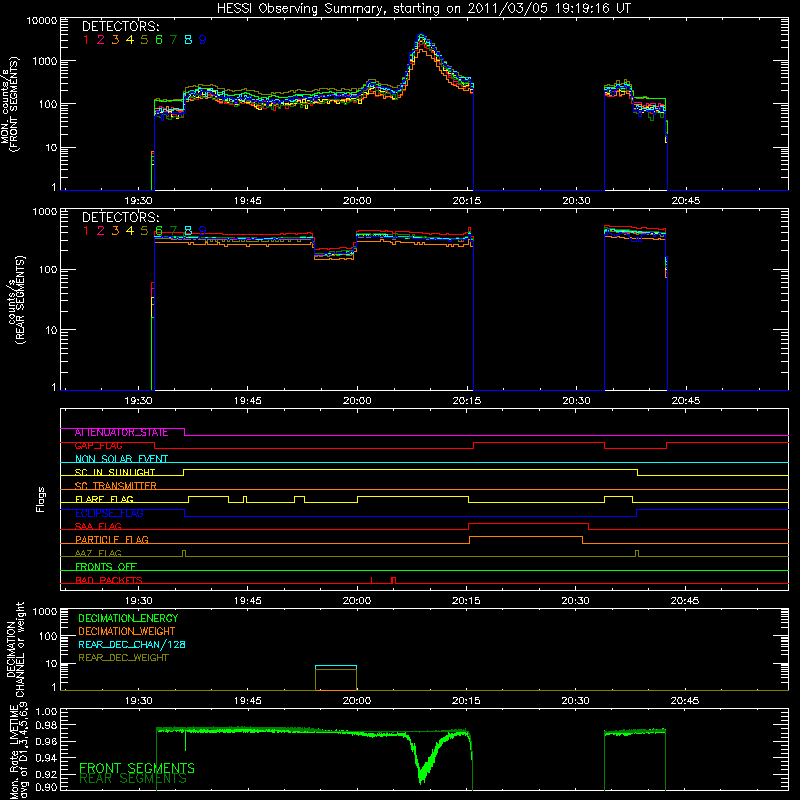
Task: Select cyan detector 8 in front segments legend
Action: 188,40
